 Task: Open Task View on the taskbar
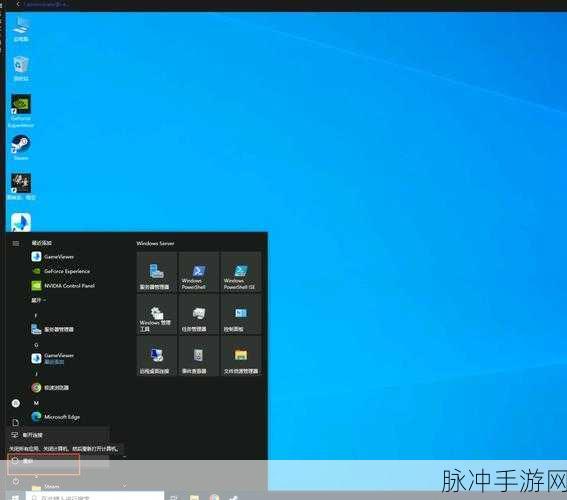coord(174,497)
